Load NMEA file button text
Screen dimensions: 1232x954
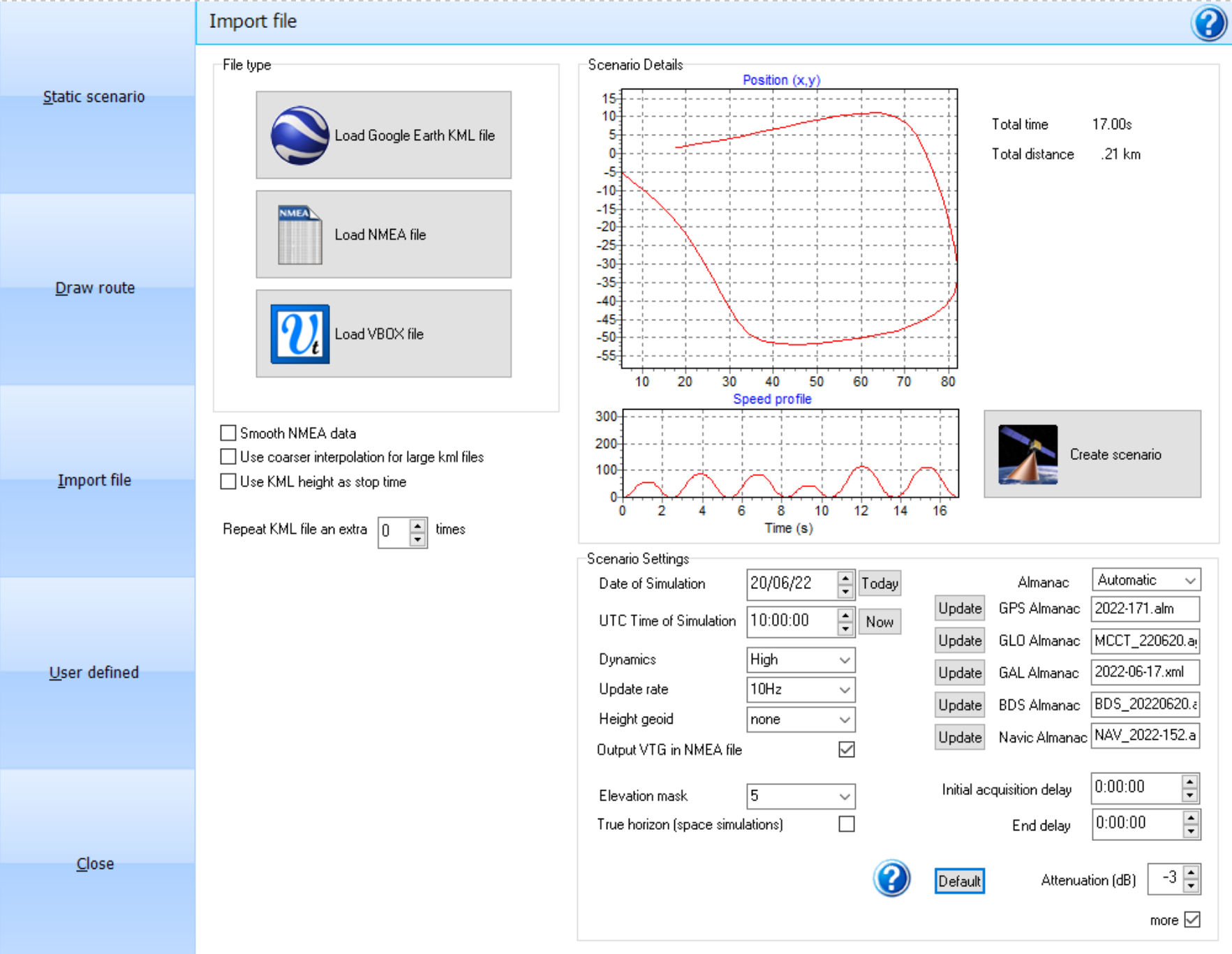(380, 234)
